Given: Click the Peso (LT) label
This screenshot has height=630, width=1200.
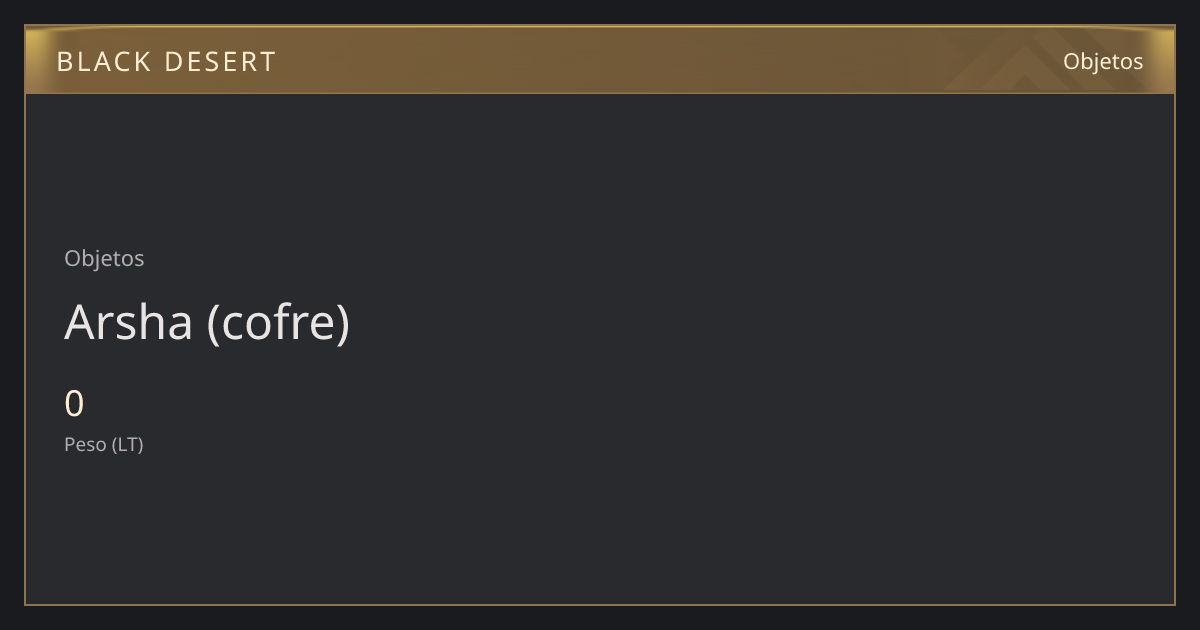Looking at the screenshot, I should (x=104, y=444).
